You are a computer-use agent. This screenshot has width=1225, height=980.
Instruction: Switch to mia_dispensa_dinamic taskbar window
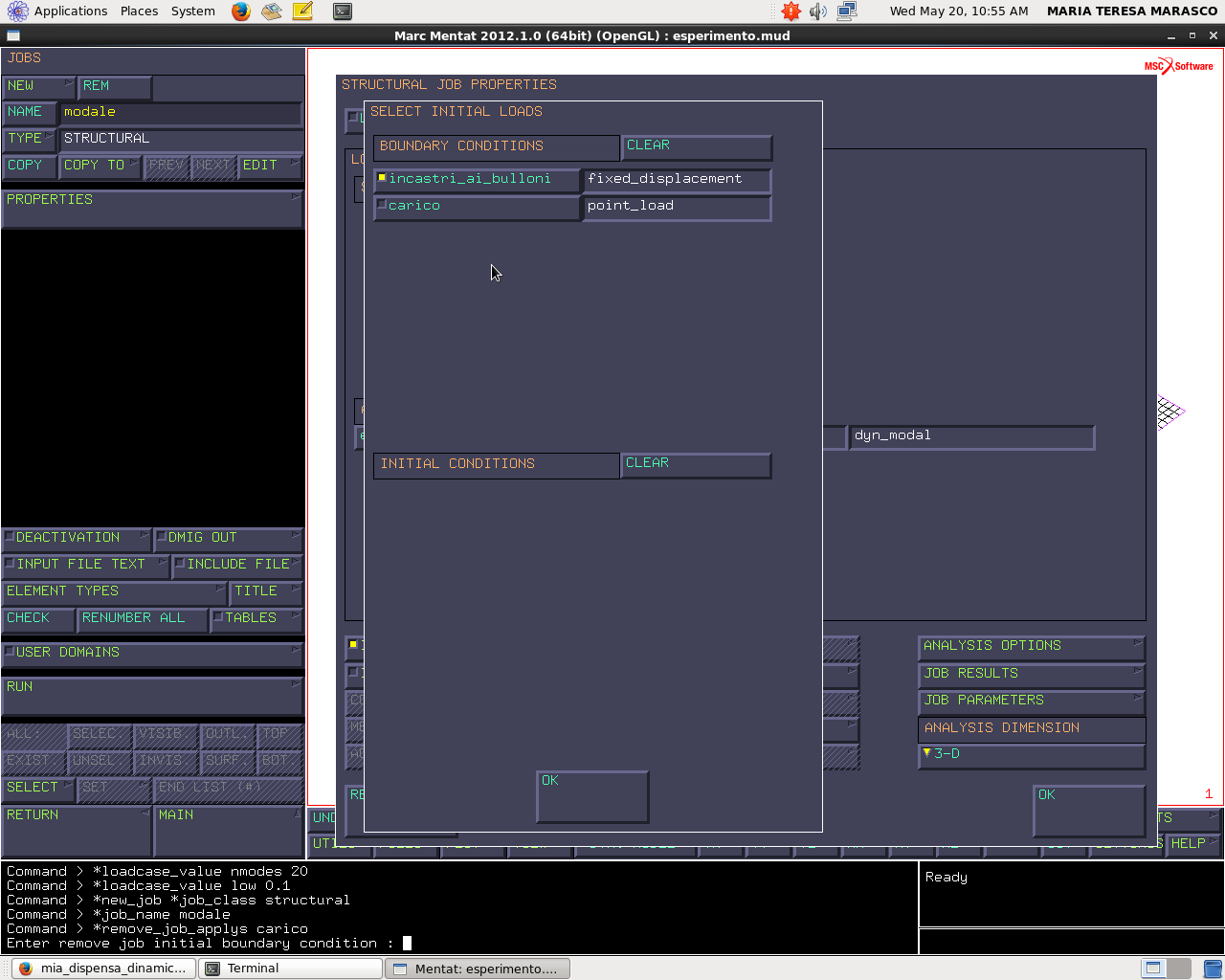103,969
